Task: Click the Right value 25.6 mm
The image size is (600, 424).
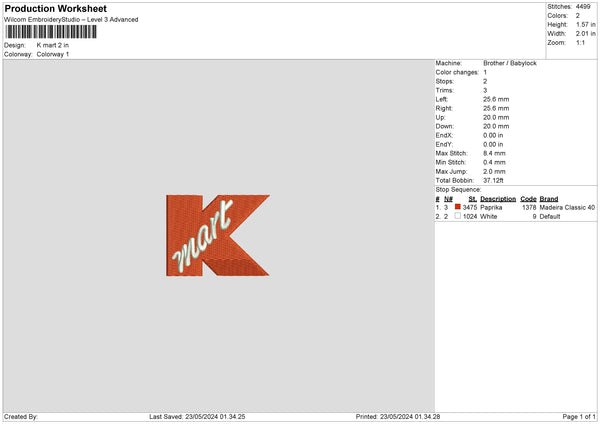Action: pyautogui.click(x=496, y=108)
